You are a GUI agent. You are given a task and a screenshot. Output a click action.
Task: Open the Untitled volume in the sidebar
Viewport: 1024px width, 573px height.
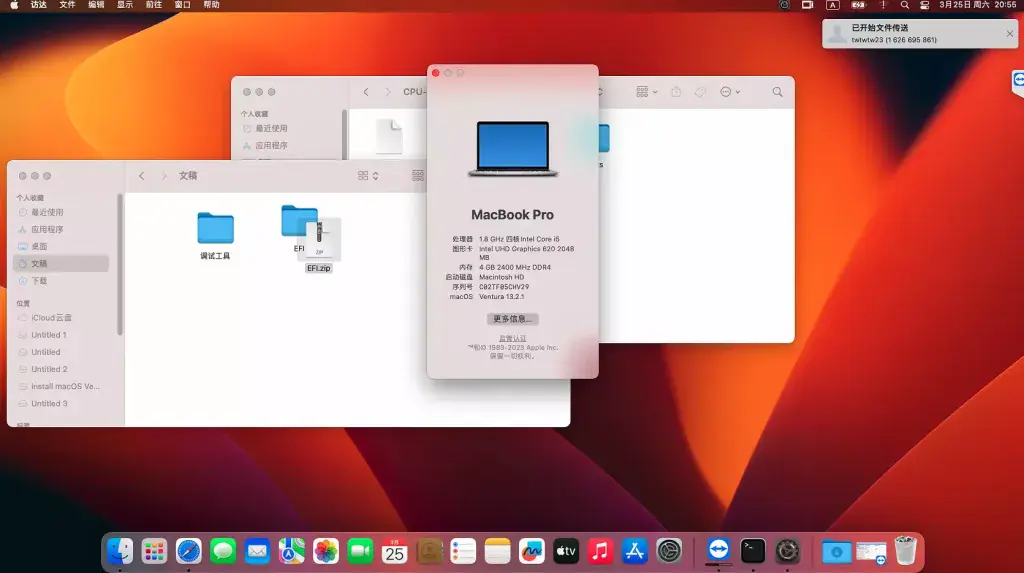tap(46, 352)
